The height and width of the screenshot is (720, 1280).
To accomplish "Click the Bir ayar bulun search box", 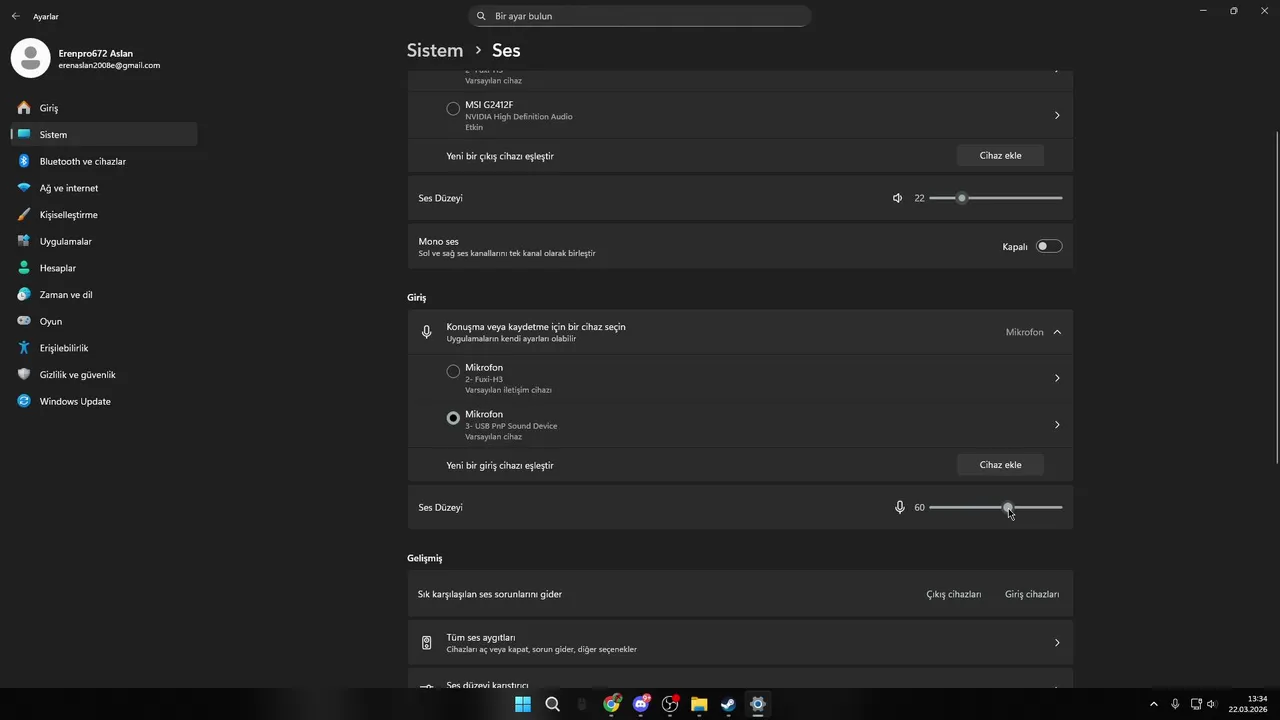I will pos(640,16).
